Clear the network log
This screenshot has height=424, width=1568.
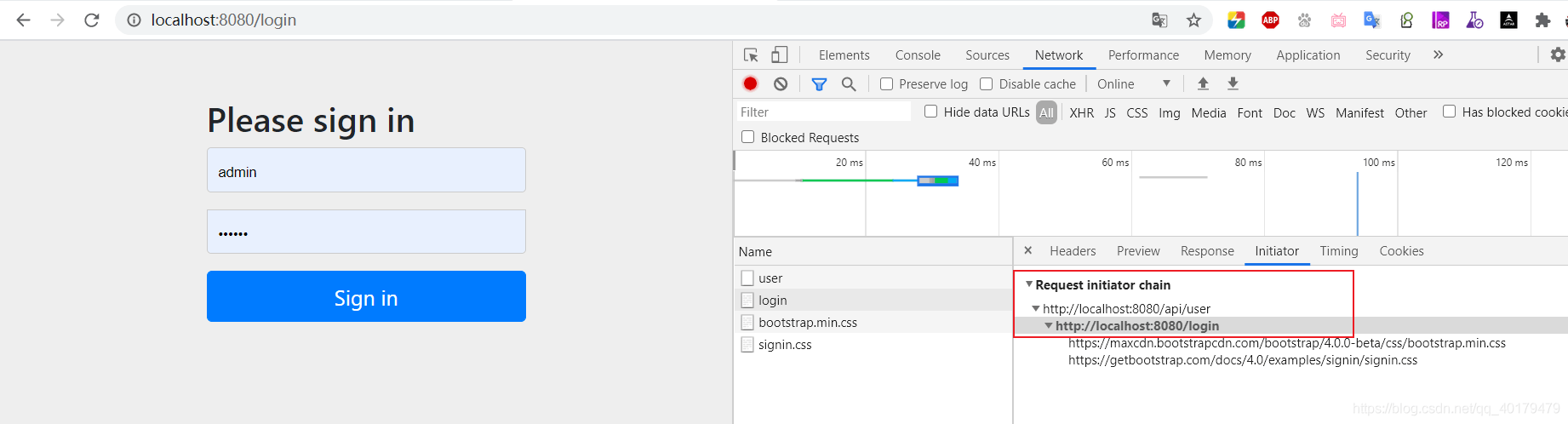click(x=781, y=83)
